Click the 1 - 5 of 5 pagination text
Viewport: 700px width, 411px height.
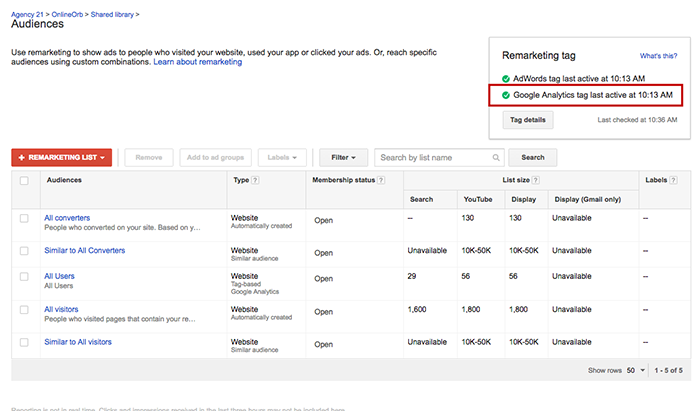pyautogui.click(x=668, y=370)
